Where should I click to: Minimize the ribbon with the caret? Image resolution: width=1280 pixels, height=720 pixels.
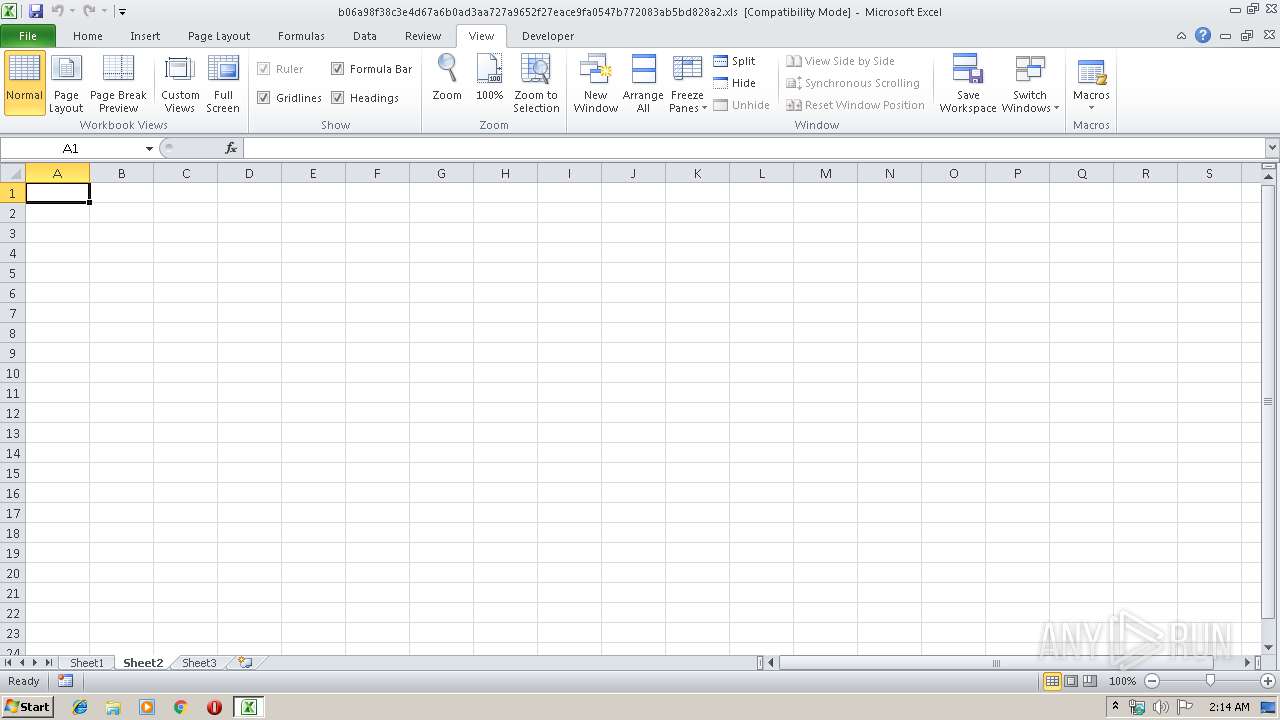(x=1182, y=35)
